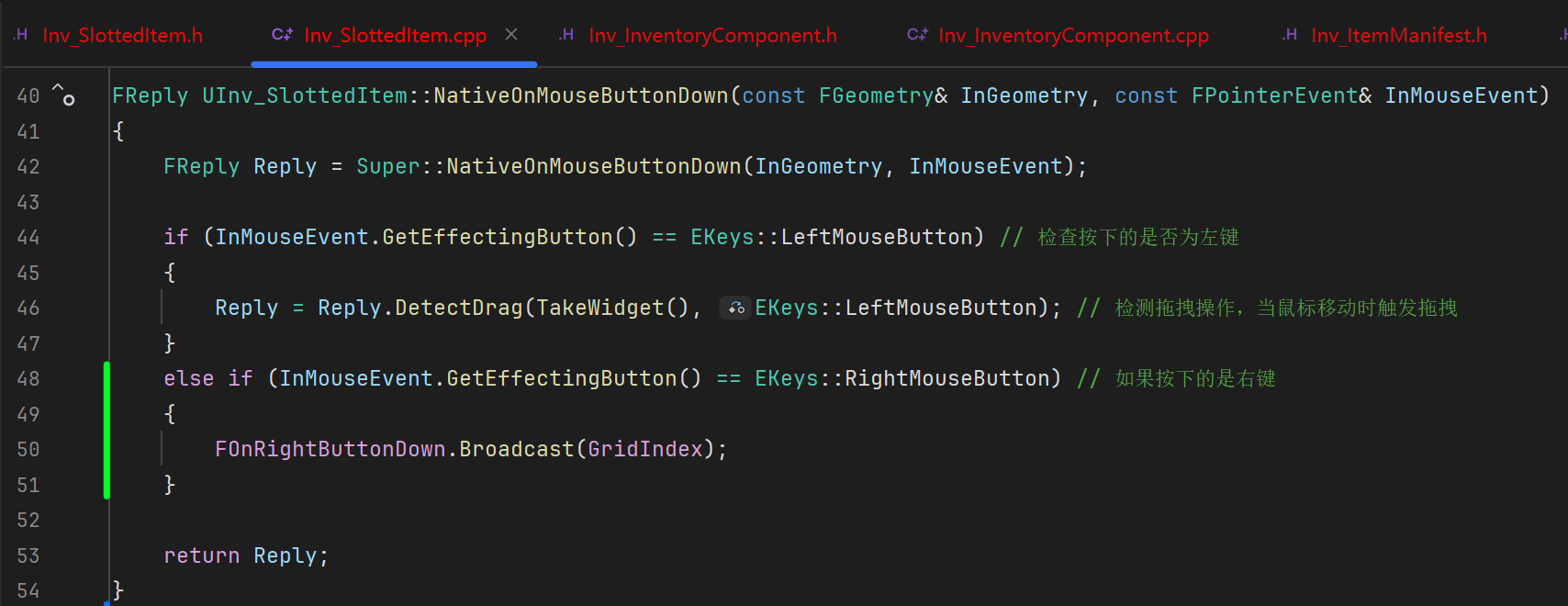Click GetEffectingButton on line 44
This screenshot has height=606, width=1568.
(x=498, y=237)
